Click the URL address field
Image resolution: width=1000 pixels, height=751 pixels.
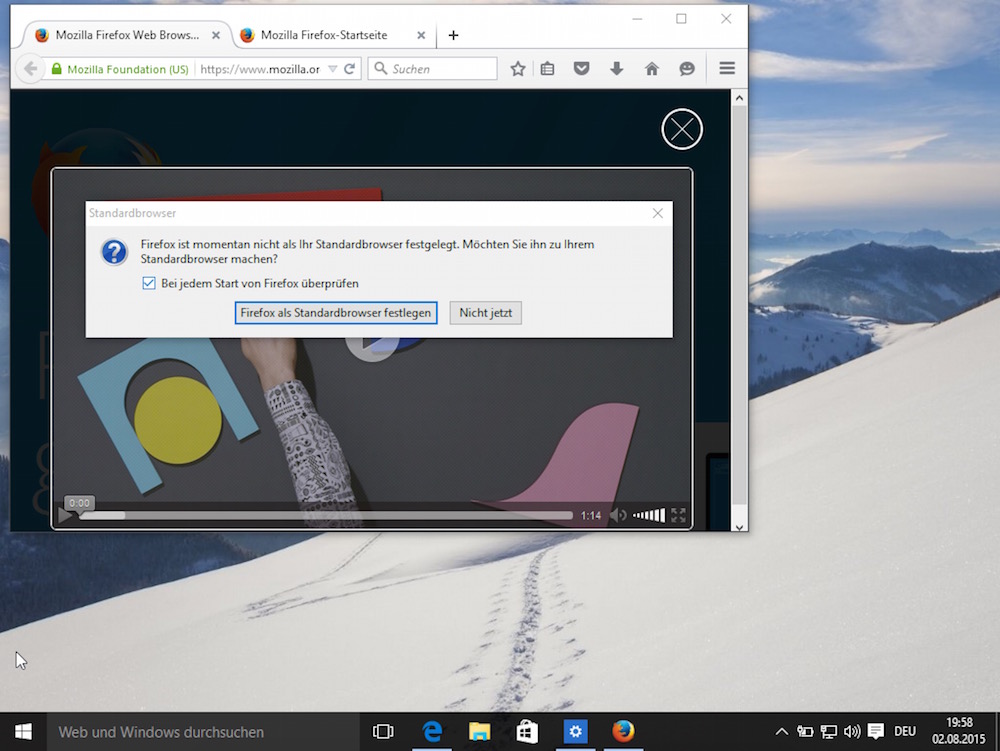260,69
